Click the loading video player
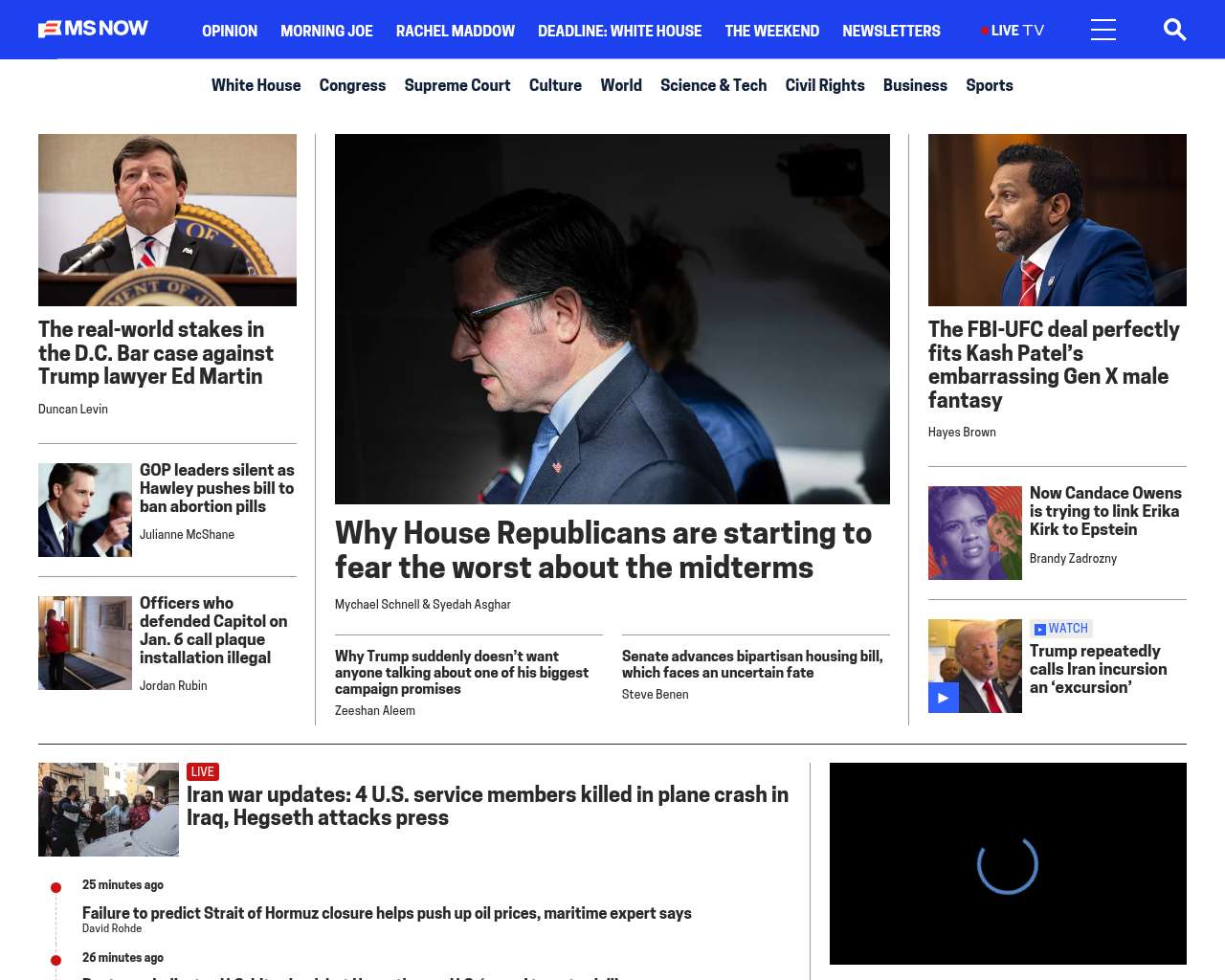This screenshot has width=1225, height=980. pos(1008,863)
